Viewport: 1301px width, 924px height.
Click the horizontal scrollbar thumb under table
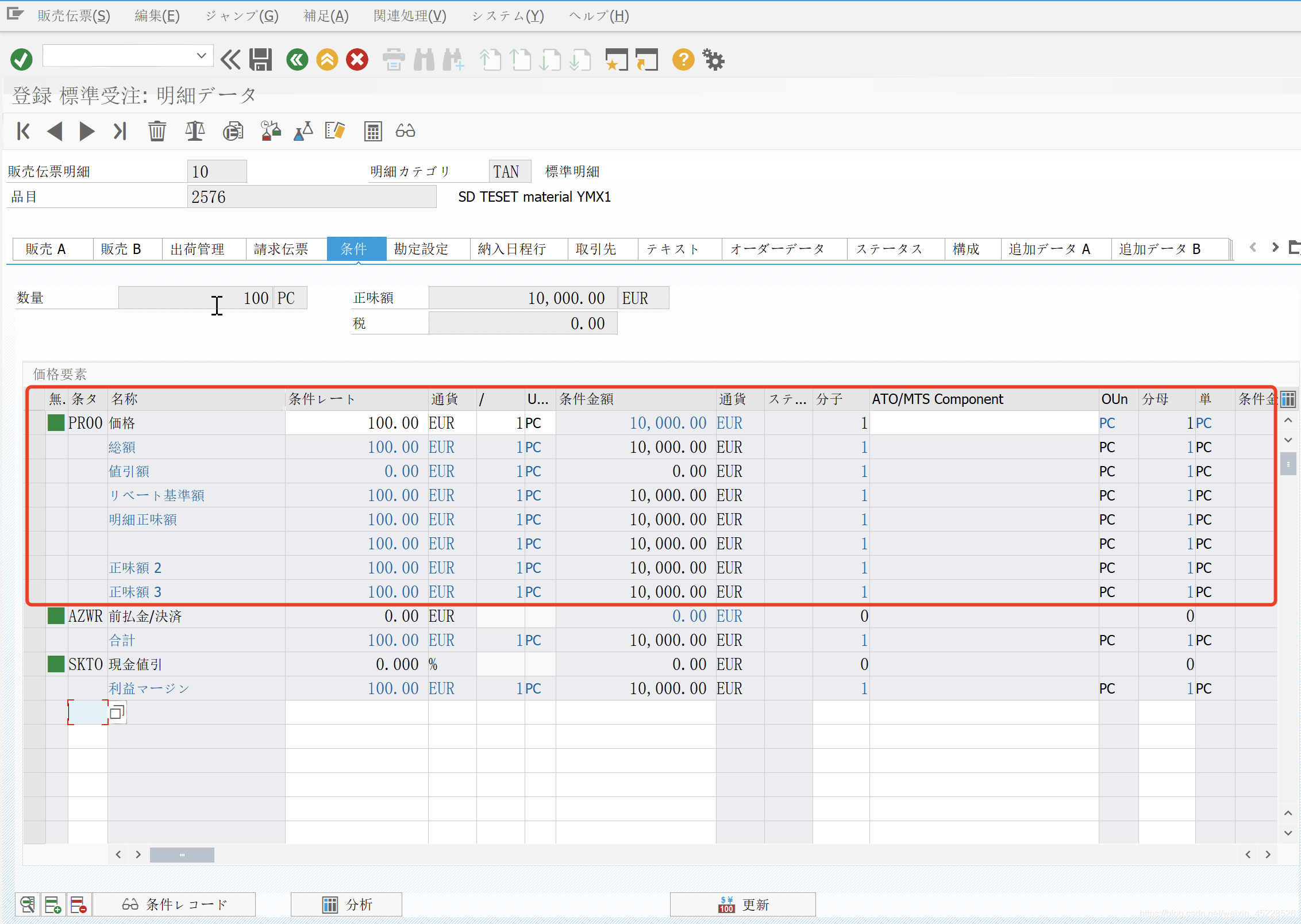coord(182,855)
